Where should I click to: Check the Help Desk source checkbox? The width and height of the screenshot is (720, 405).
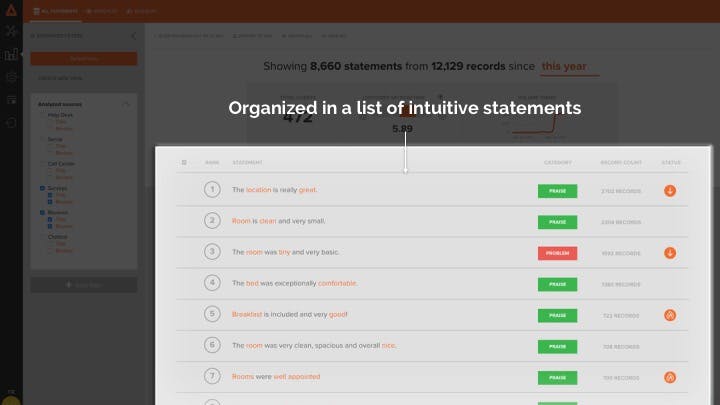[x=42, y=115]
